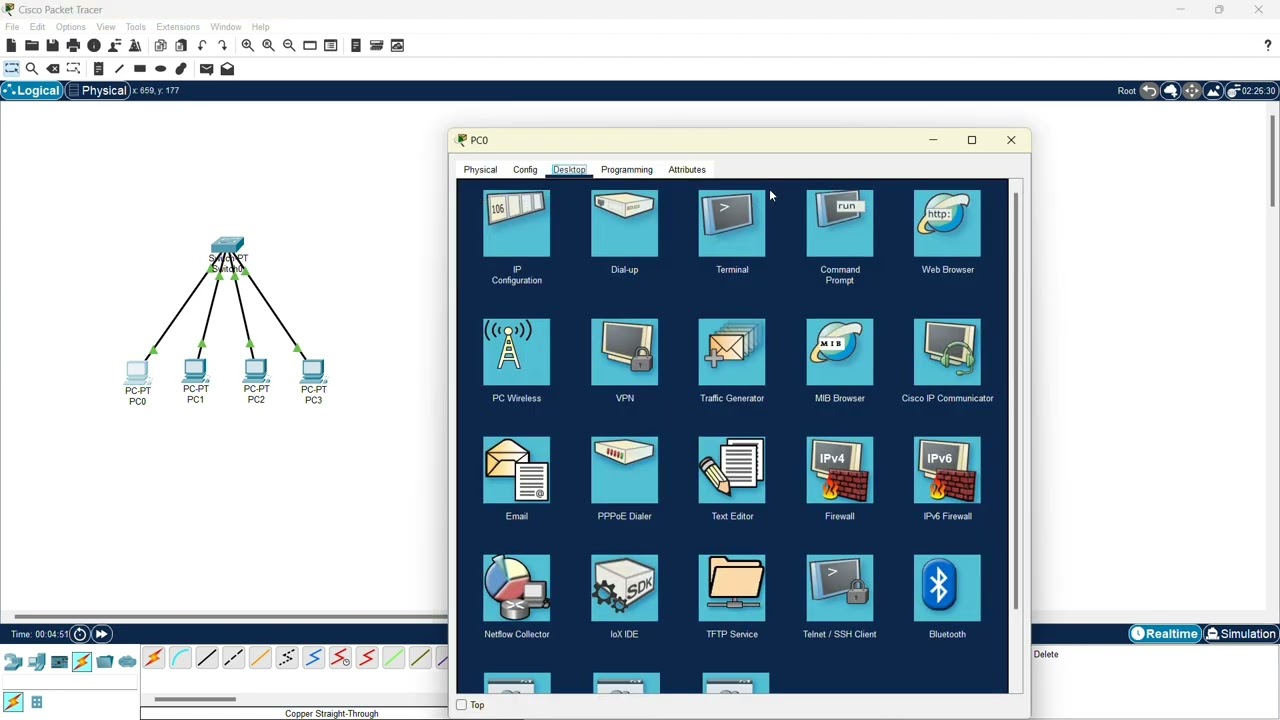Open Attributes tab in PC0
The image size is (1280, 720).
(x=687, y=170)
